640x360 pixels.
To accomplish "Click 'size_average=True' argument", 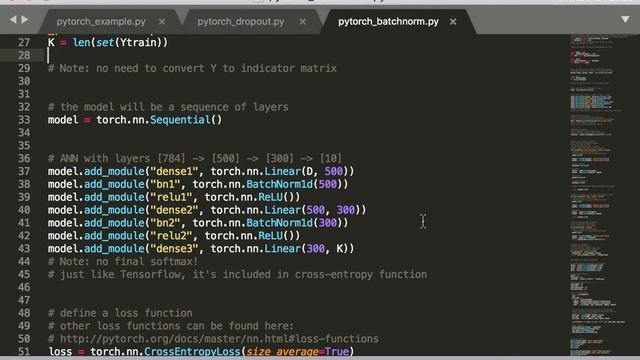I will [298, 351].
